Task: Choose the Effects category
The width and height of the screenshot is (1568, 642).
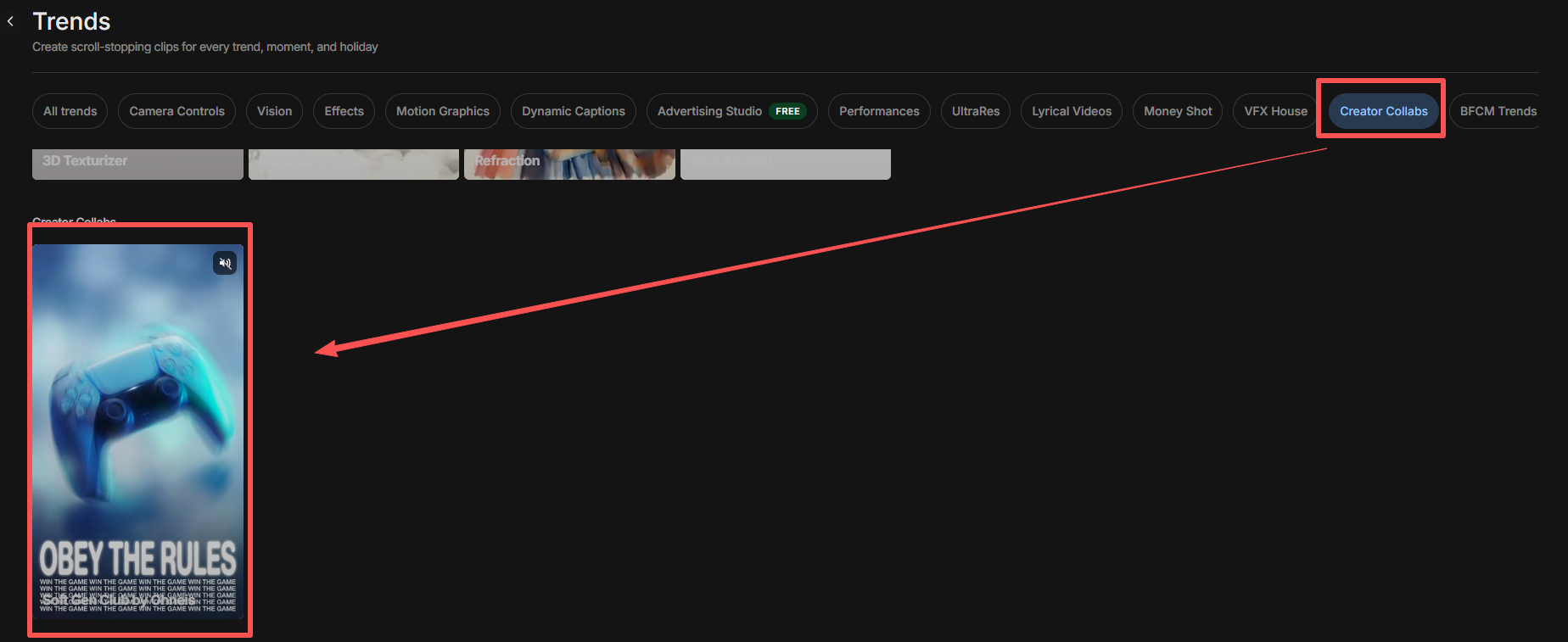Action: click(344, 111)
